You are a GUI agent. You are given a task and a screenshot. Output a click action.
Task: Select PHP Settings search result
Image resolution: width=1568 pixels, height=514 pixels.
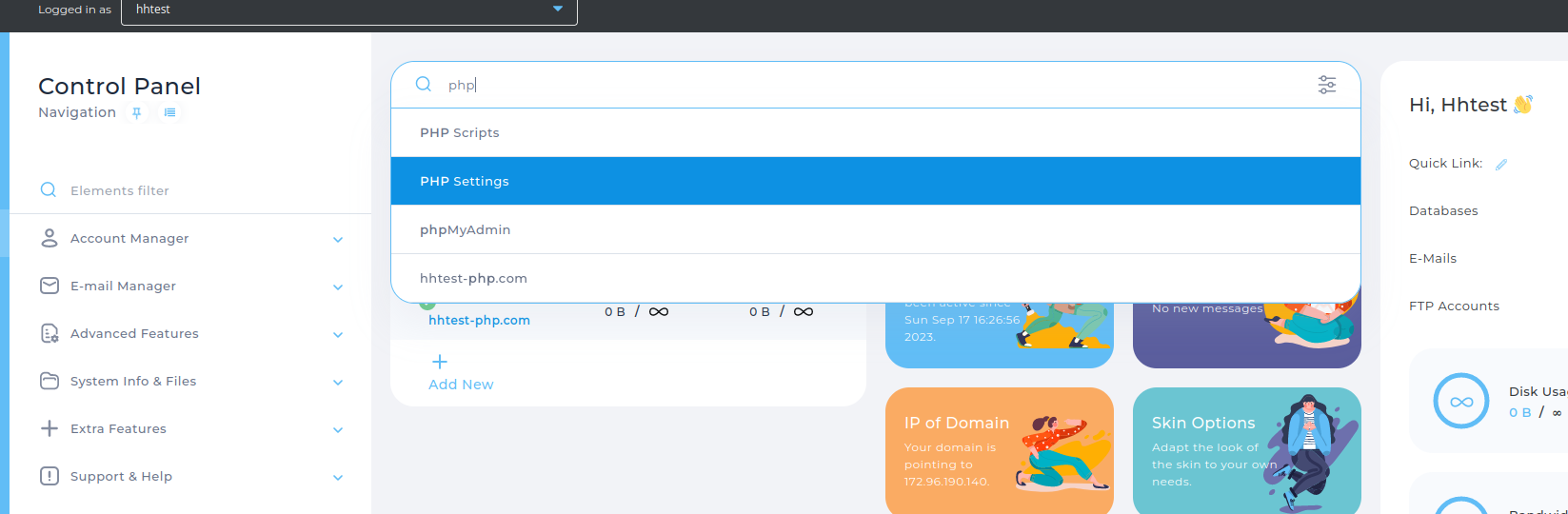click(875, 181)
